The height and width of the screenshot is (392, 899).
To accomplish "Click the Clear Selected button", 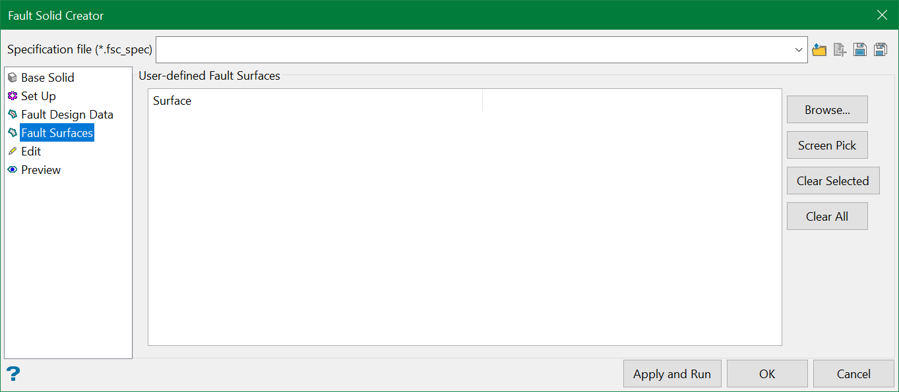I will tap(832, 181).
